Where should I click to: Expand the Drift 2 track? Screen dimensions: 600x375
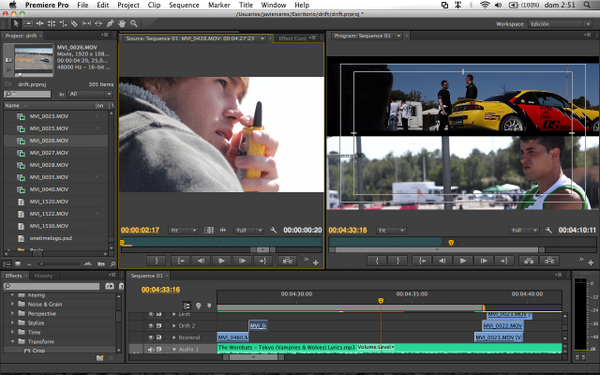[x=174, y=326]
